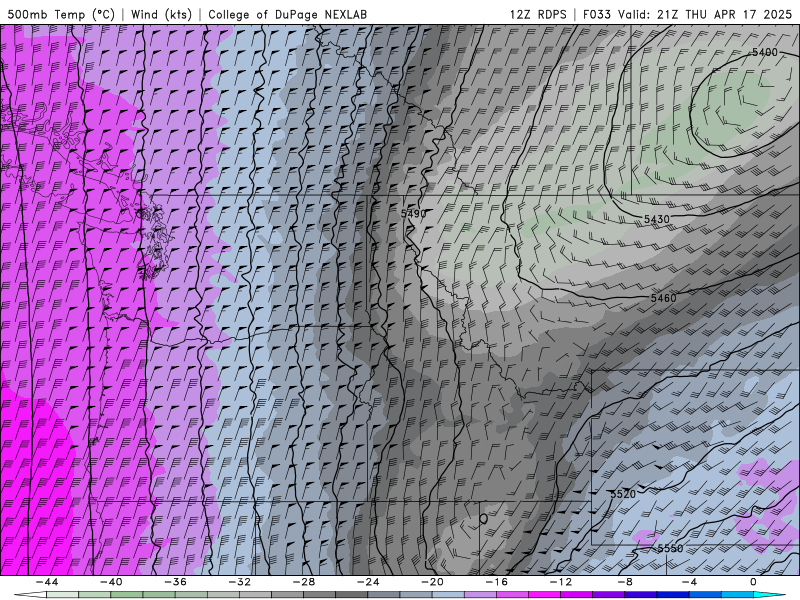Click the -12 colorbar scale value
This screenshot has width=800, height=600.
(x=561, y=582)
